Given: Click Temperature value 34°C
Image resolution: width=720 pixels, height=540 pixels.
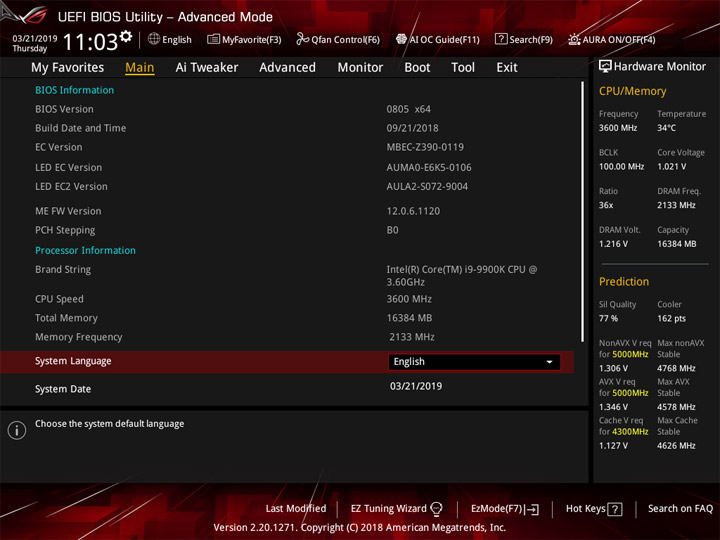Looking at the screenshot, I should click(x=666, y=128).
